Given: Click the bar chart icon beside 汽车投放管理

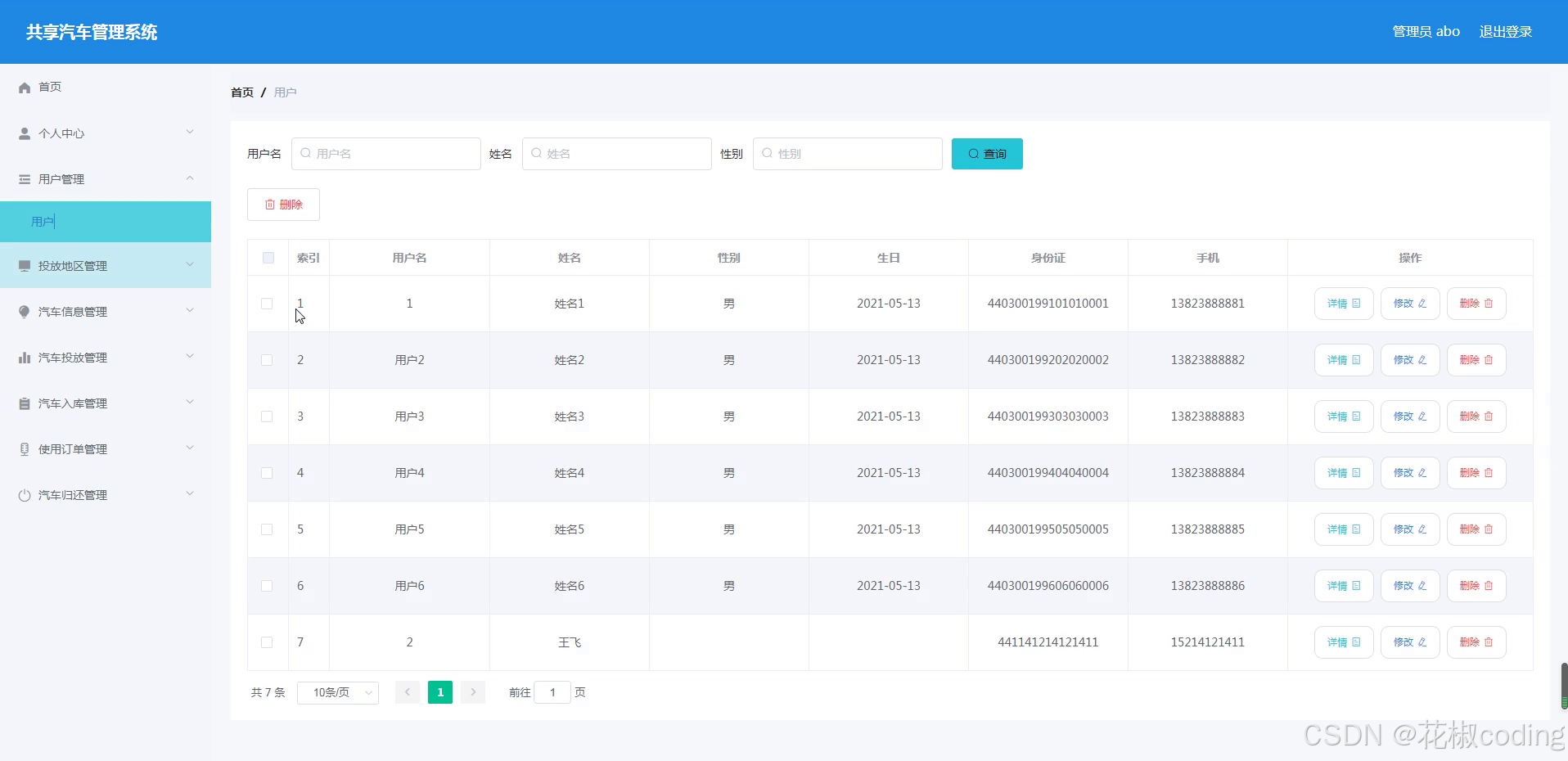Looking at the screenshot, I should (x=25, y=358).
